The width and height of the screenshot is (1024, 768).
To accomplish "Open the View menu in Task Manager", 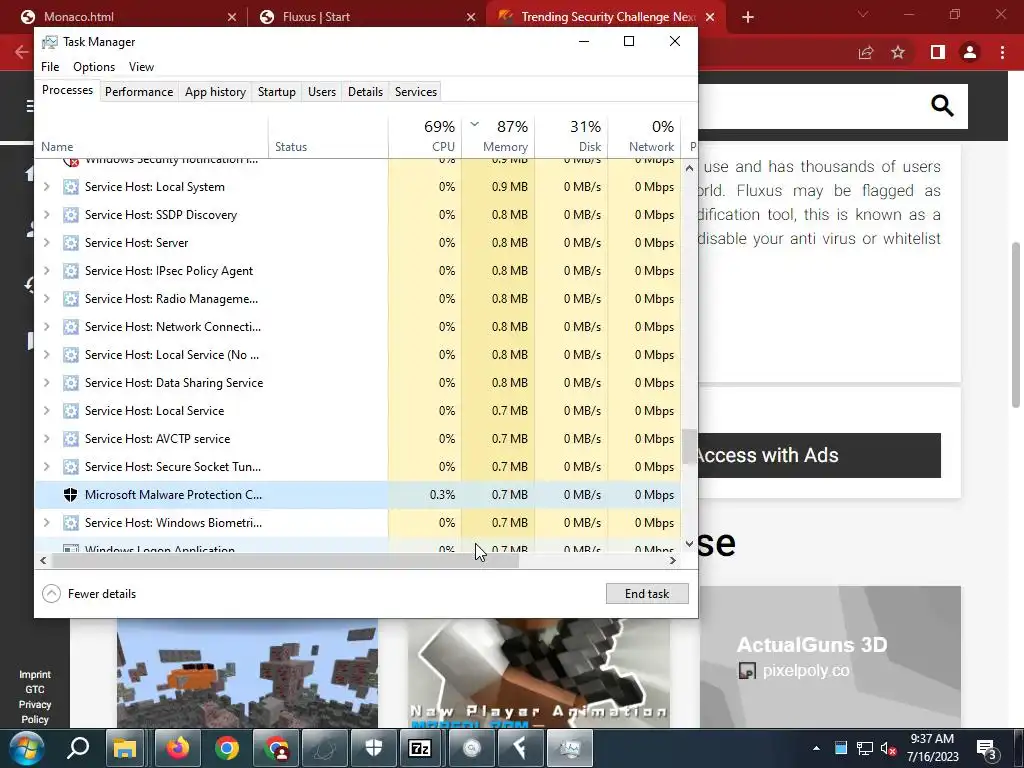I will (141, 67).
